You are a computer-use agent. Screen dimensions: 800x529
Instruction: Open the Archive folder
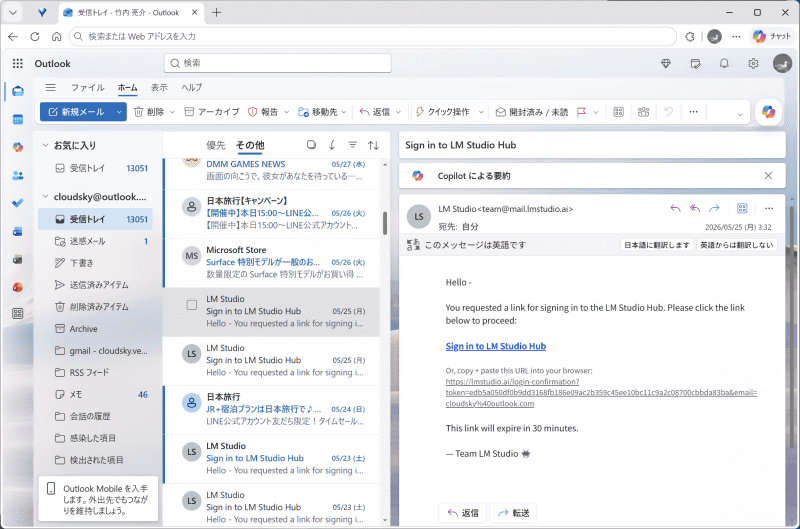point(95,329)
